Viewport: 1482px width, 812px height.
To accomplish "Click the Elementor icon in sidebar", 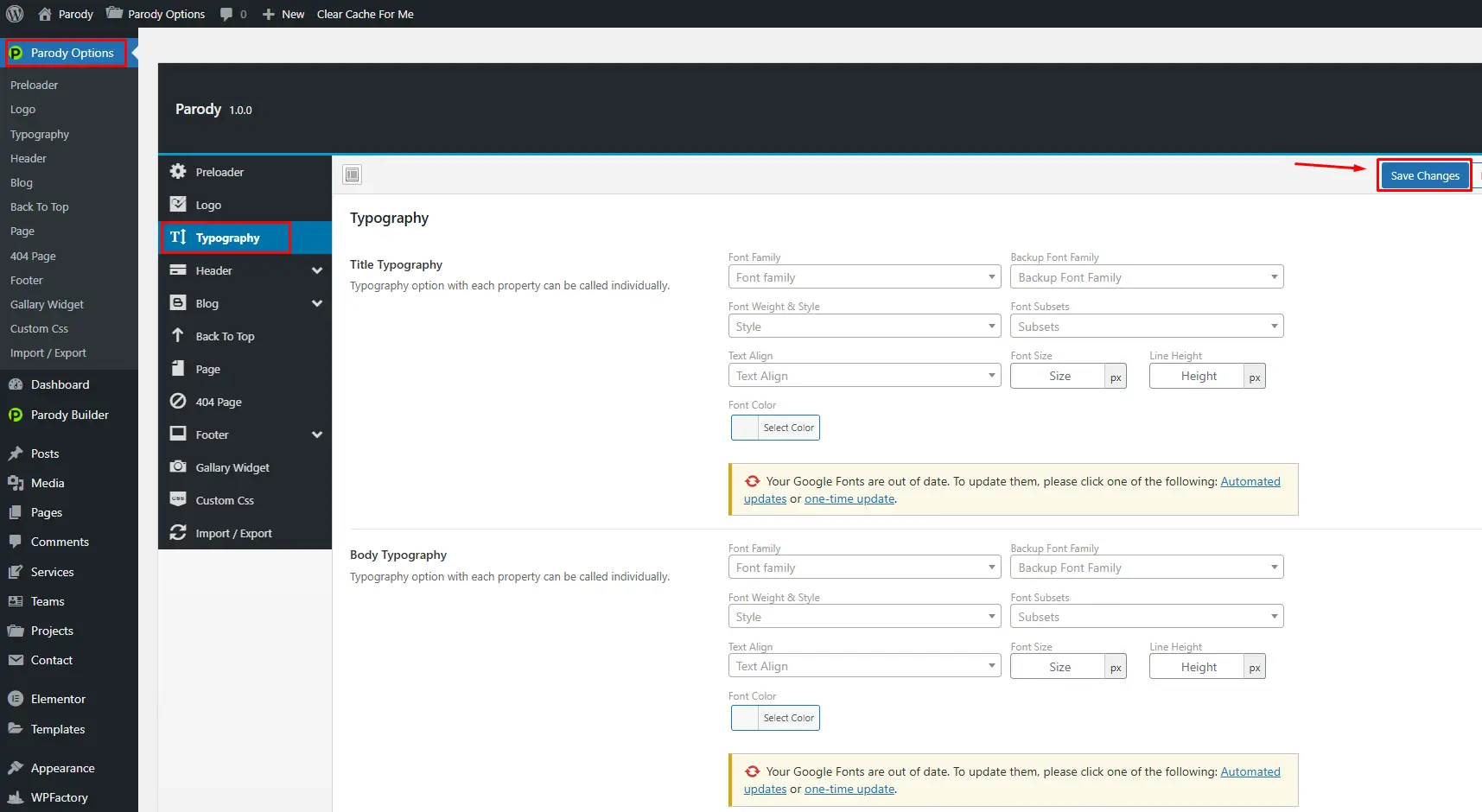I will (16, 699).
